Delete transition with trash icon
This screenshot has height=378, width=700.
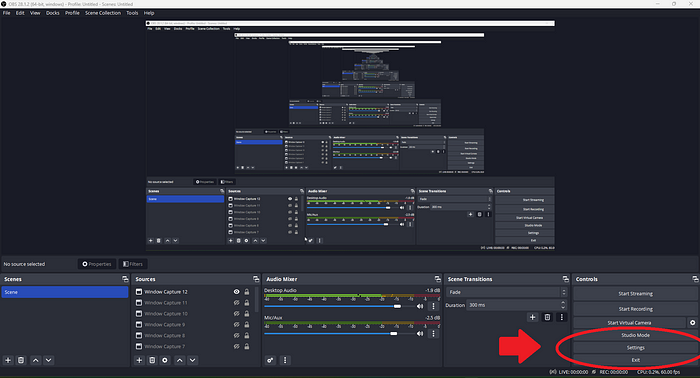point(547,317)
